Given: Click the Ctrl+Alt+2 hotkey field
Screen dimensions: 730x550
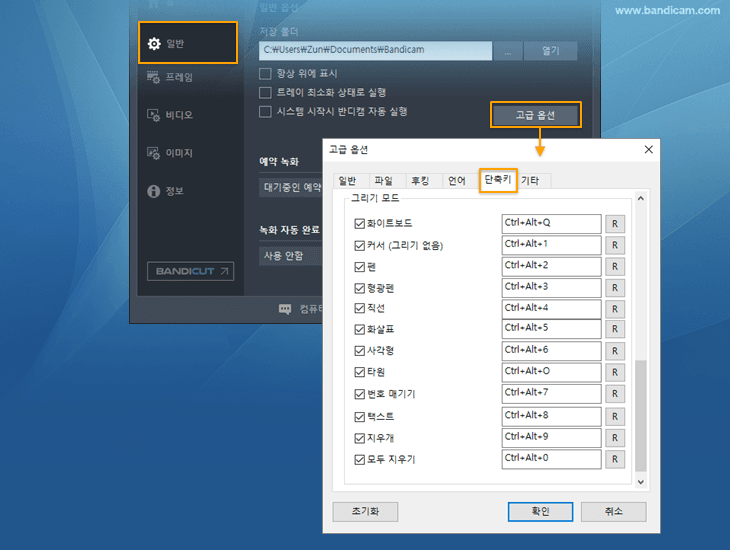Looking at the screenshot, I should click(x=551, y=266).
